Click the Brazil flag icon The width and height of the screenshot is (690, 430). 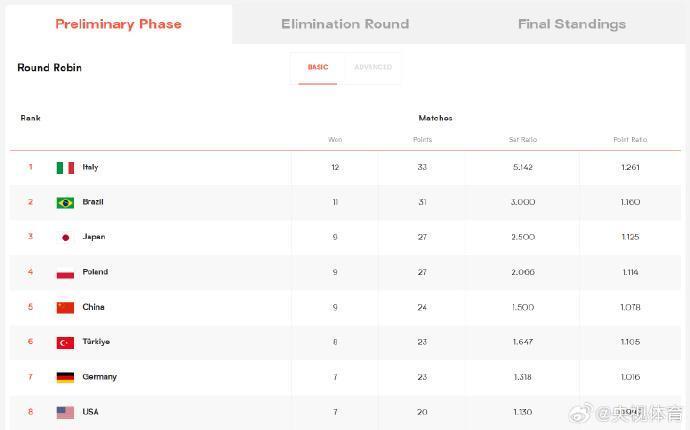65,203
